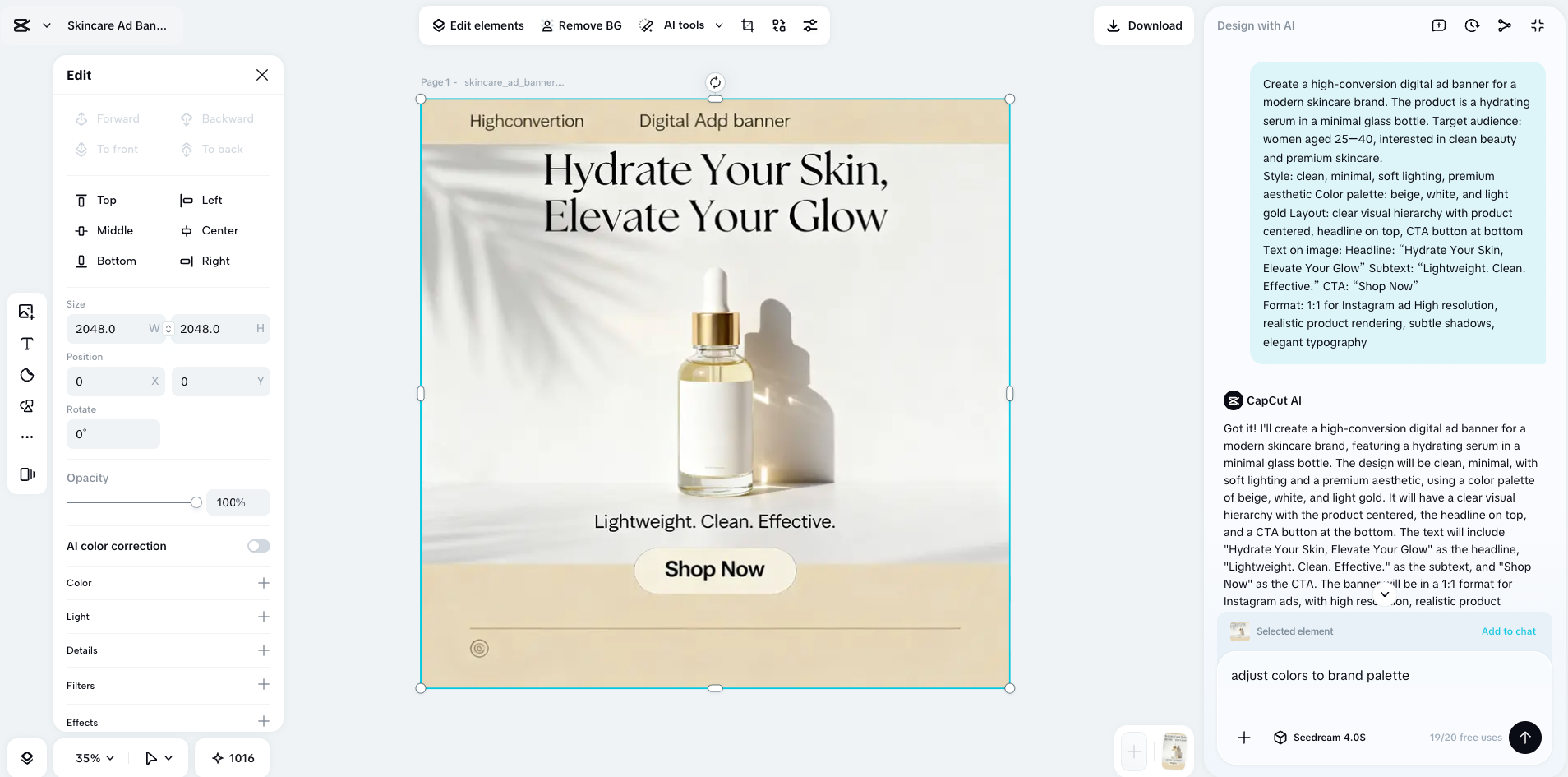Open the Seedream 4.0S model selector
This screenshot has width=1568, height=777.
pyautogui.click(x=1319, y=738)
